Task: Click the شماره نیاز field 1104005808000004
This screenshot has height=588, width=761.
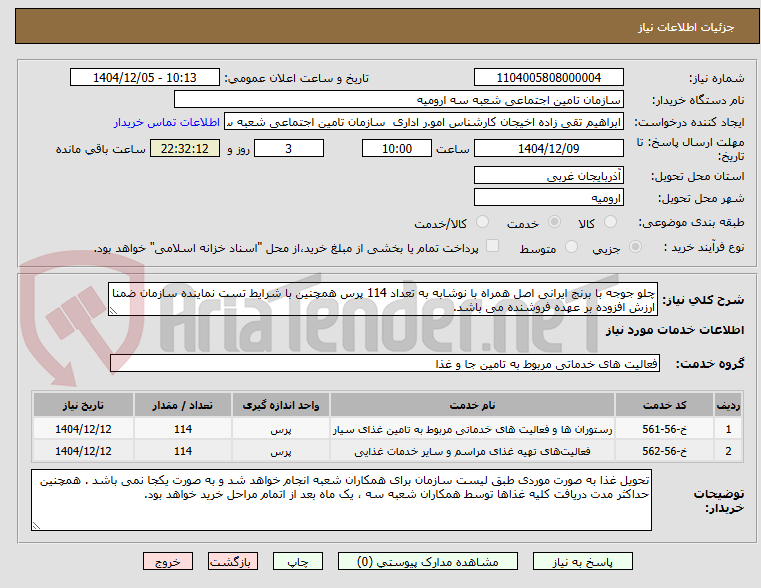Action: coord(548,78)
